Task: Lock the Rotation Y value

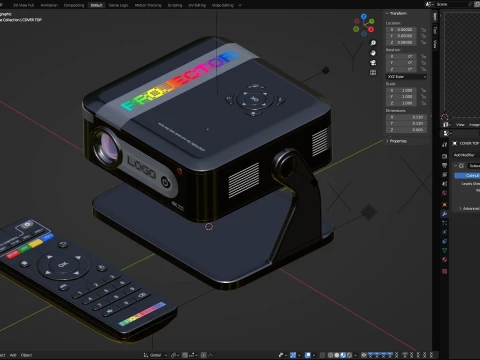Action: (x=424, y=63)
